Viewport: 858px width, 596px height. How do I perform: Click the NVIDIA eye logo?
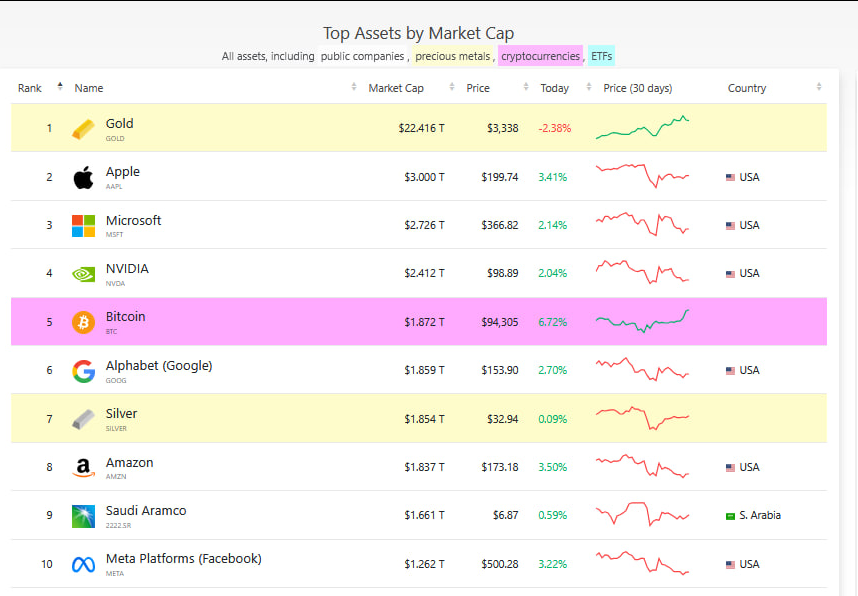84,272
